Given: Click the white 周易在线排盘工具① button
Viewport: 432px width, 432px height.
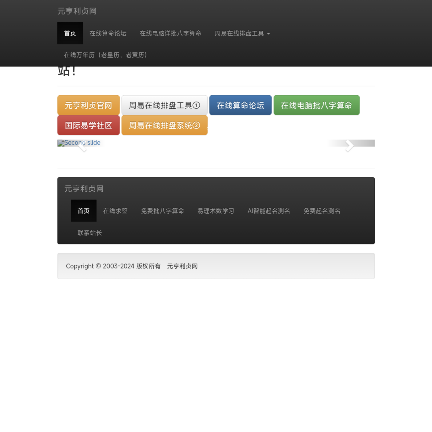Looking at the screenshot, I should (164, 105).
